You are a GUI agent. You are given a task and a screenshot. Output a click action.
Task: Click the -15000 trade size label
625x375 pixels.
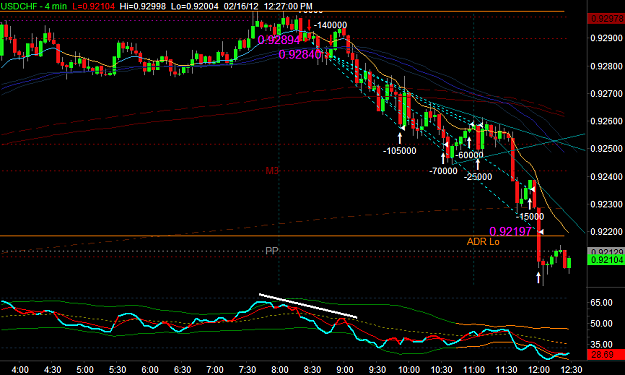coord(530,217)
